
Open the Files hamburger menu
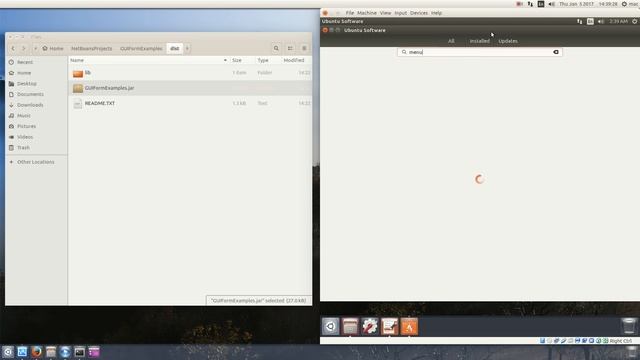[x=304, y=48]
